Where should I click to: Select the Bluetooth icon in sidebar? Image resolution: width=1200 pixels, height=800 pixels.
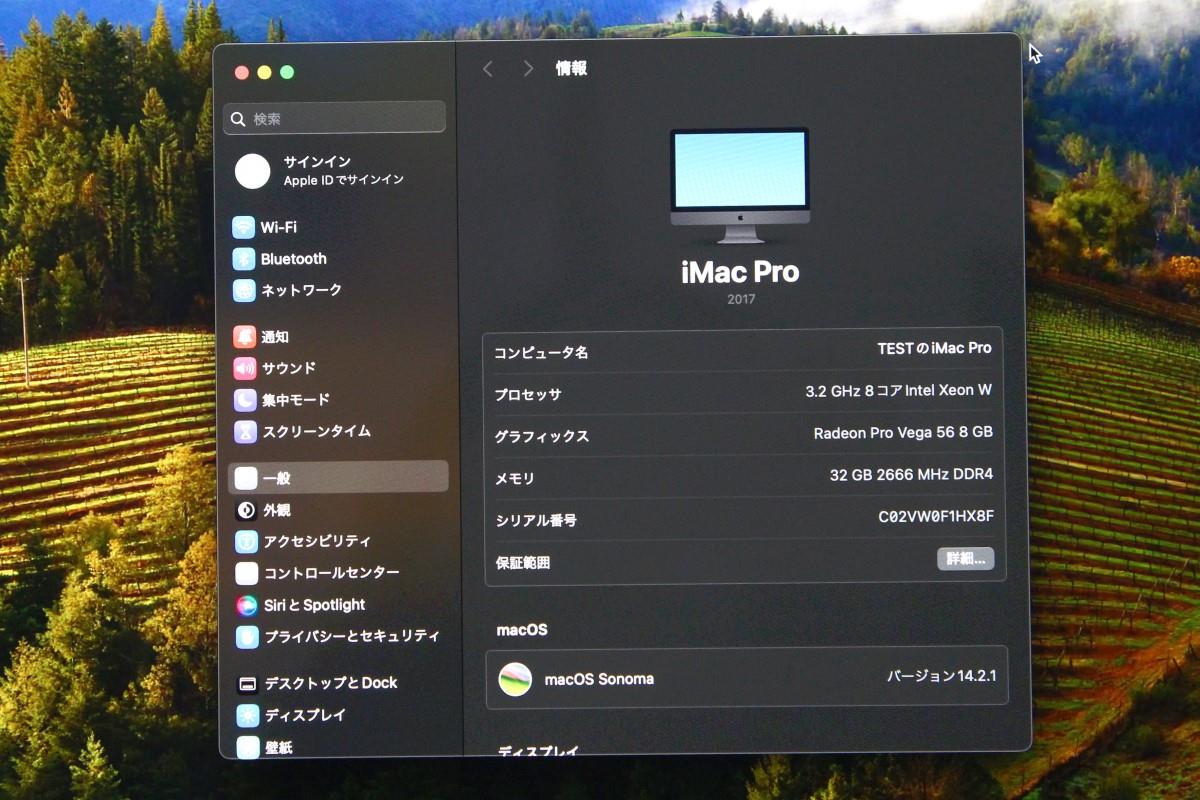point(244,259)
